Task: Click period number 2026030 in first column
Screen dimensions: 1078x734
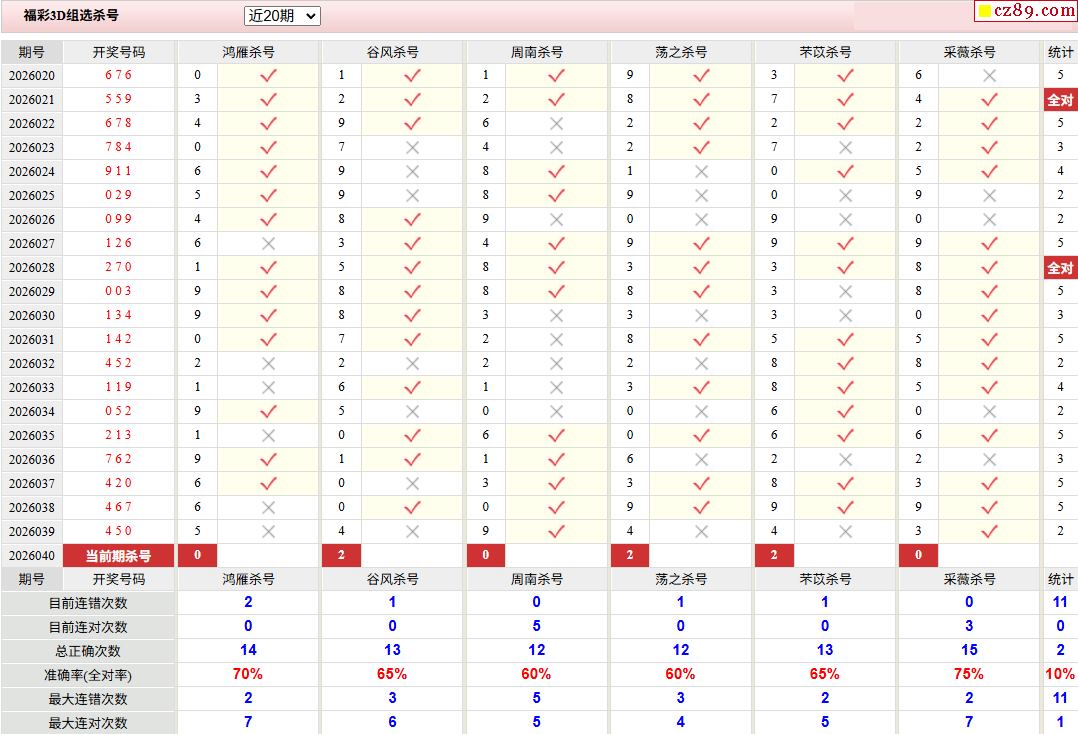Action: coord(32,315)
